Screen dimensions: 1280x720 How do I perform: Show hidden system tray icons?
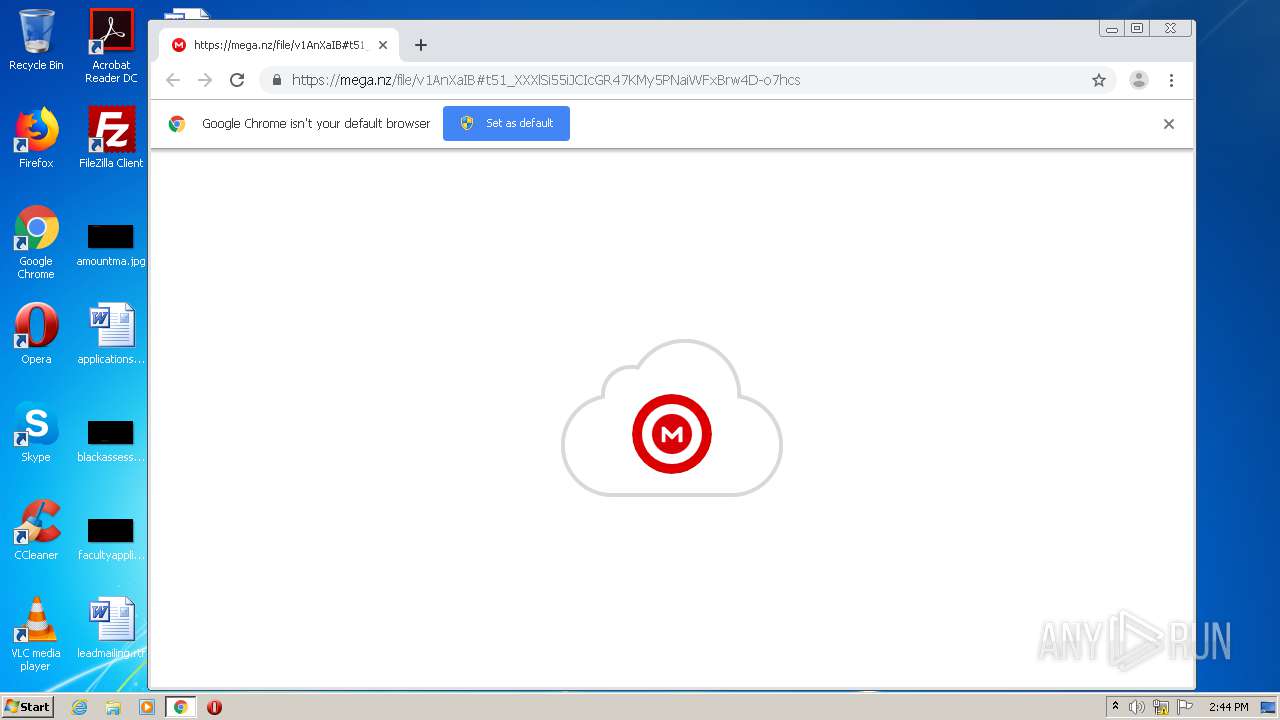pyautogui.click(x=1115, y=707)
